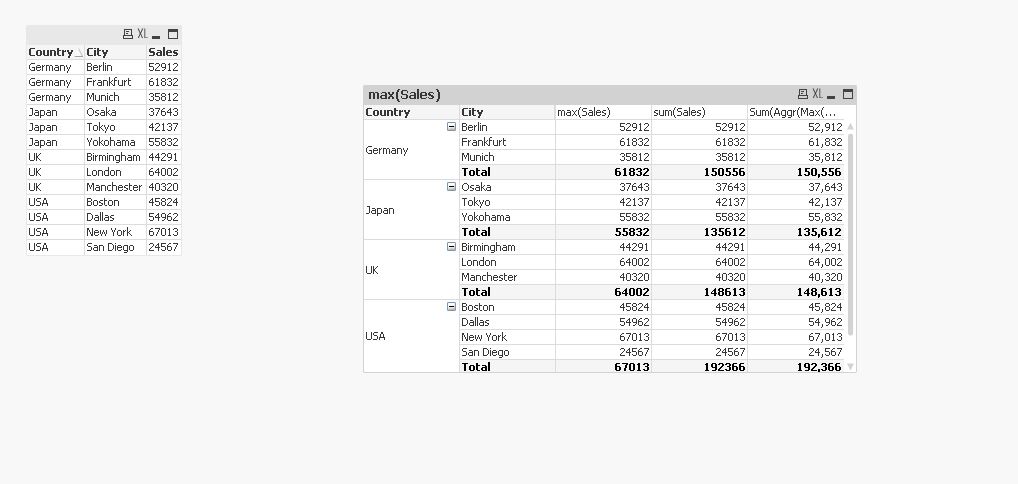Collapse the USA group in the pivot
The height and width of the screenshot is (484, 1018).
(x=451, y=307)
